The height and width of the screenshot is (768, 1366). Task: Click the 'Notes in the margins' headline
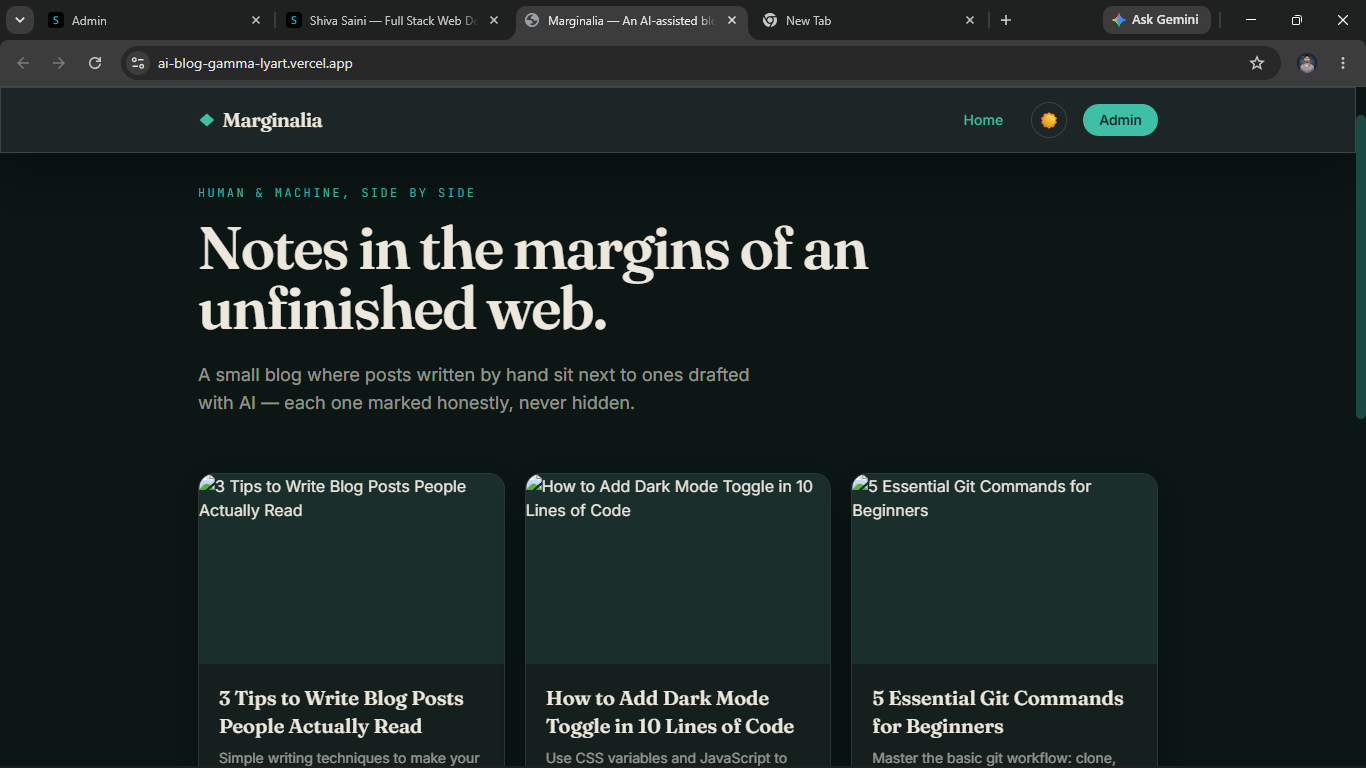tap(533, 278)
